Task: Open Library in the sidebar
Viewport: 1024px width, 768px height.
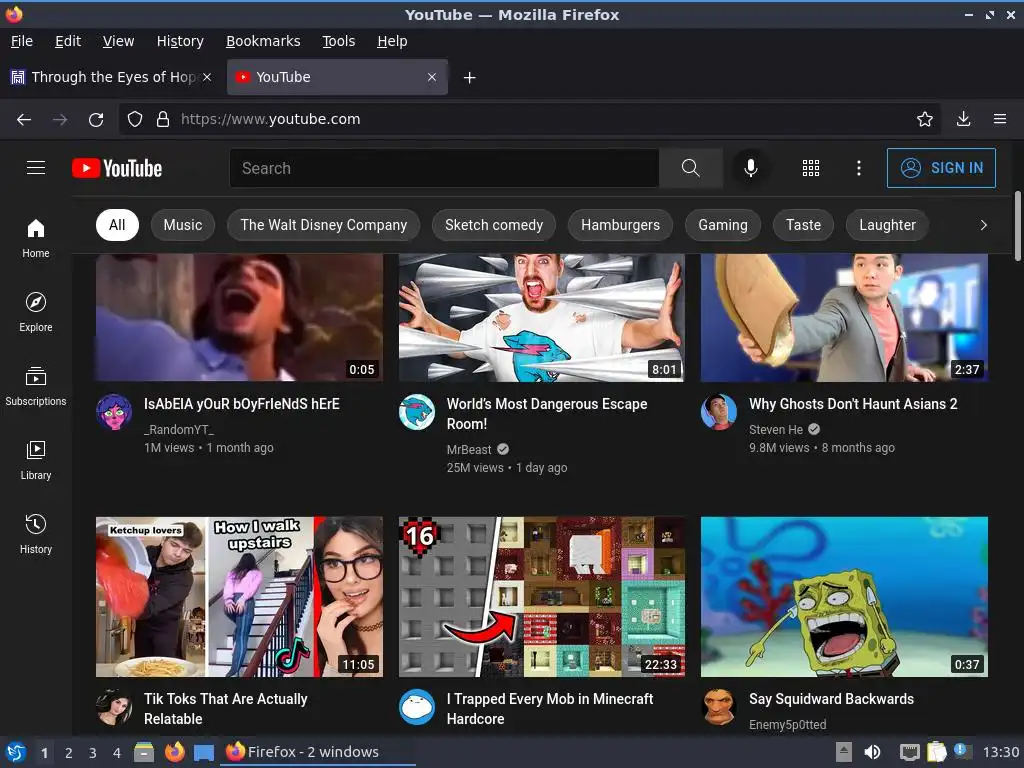Action: pos(36,461)
